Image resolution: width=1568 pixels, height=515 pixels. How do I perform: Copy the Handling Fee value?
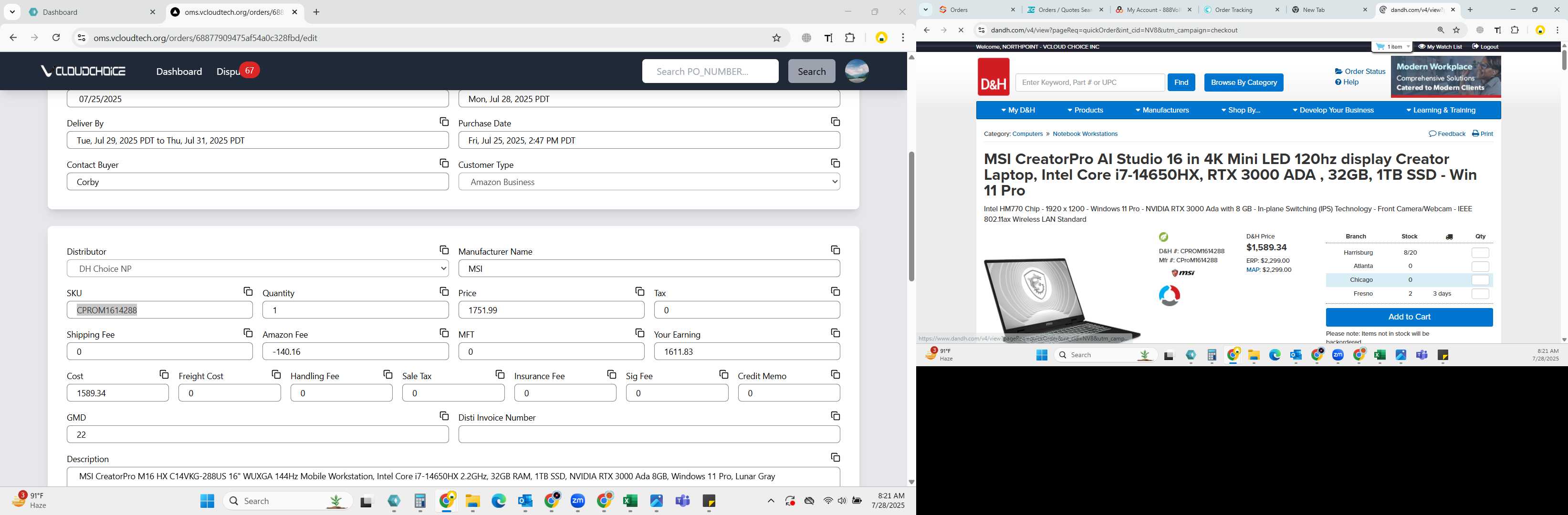point(388,374)
